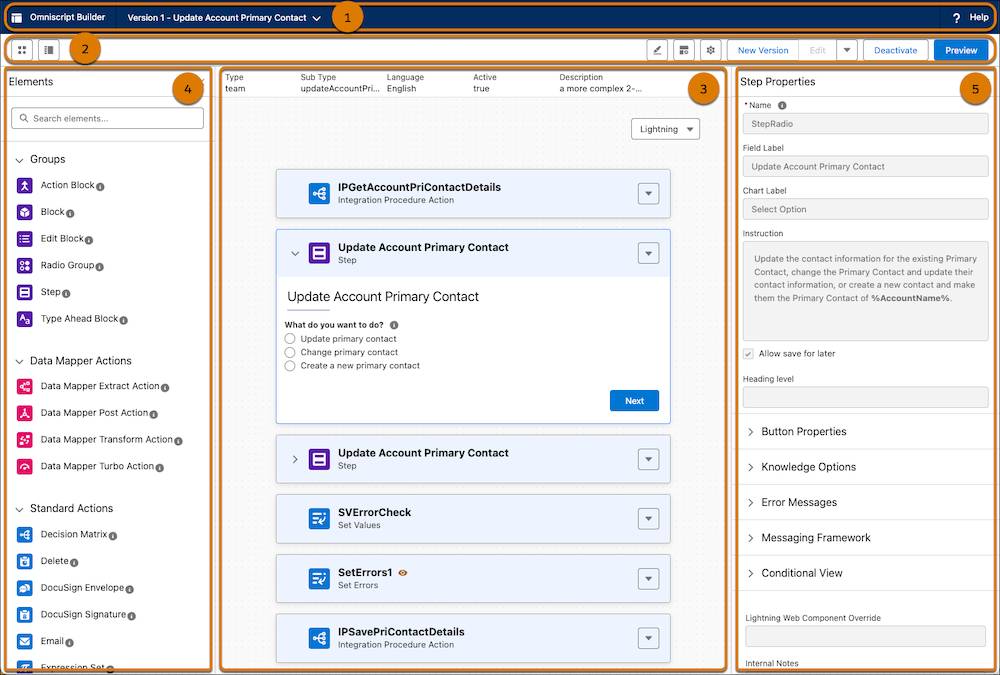Open the Omniscript Builder app icon
Screen dimensions: 1000x675
click(17, 18)
